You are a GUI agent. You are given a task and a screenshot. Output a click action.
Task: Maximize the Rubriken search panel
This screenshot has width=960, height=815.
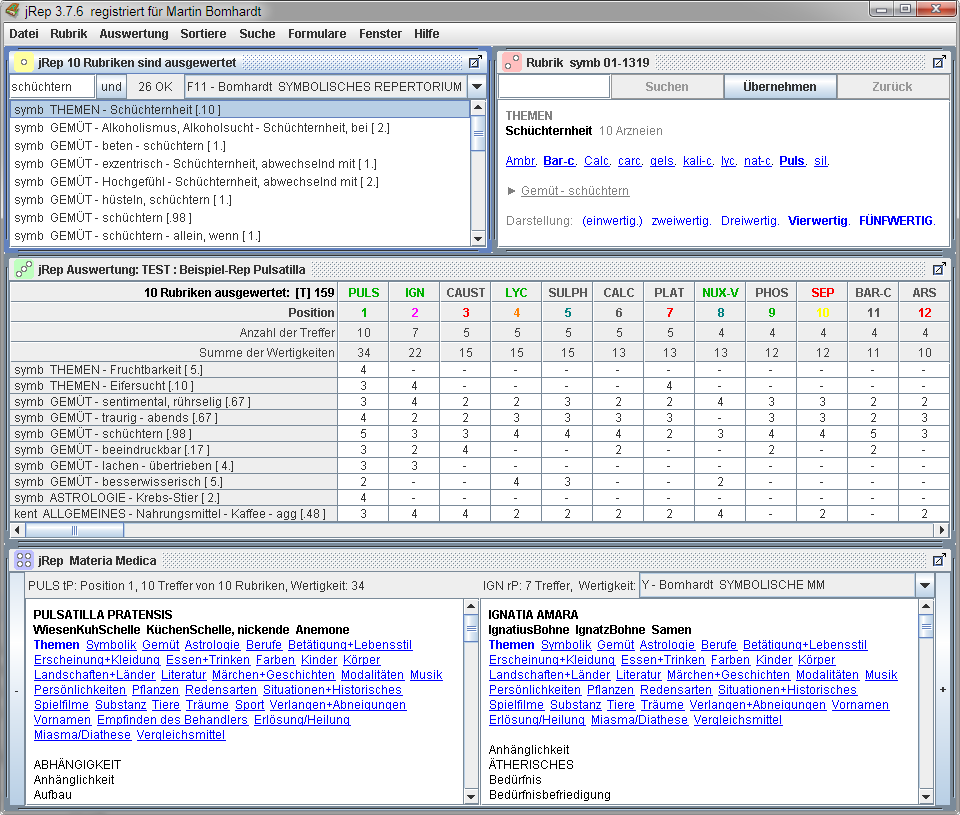475,62
